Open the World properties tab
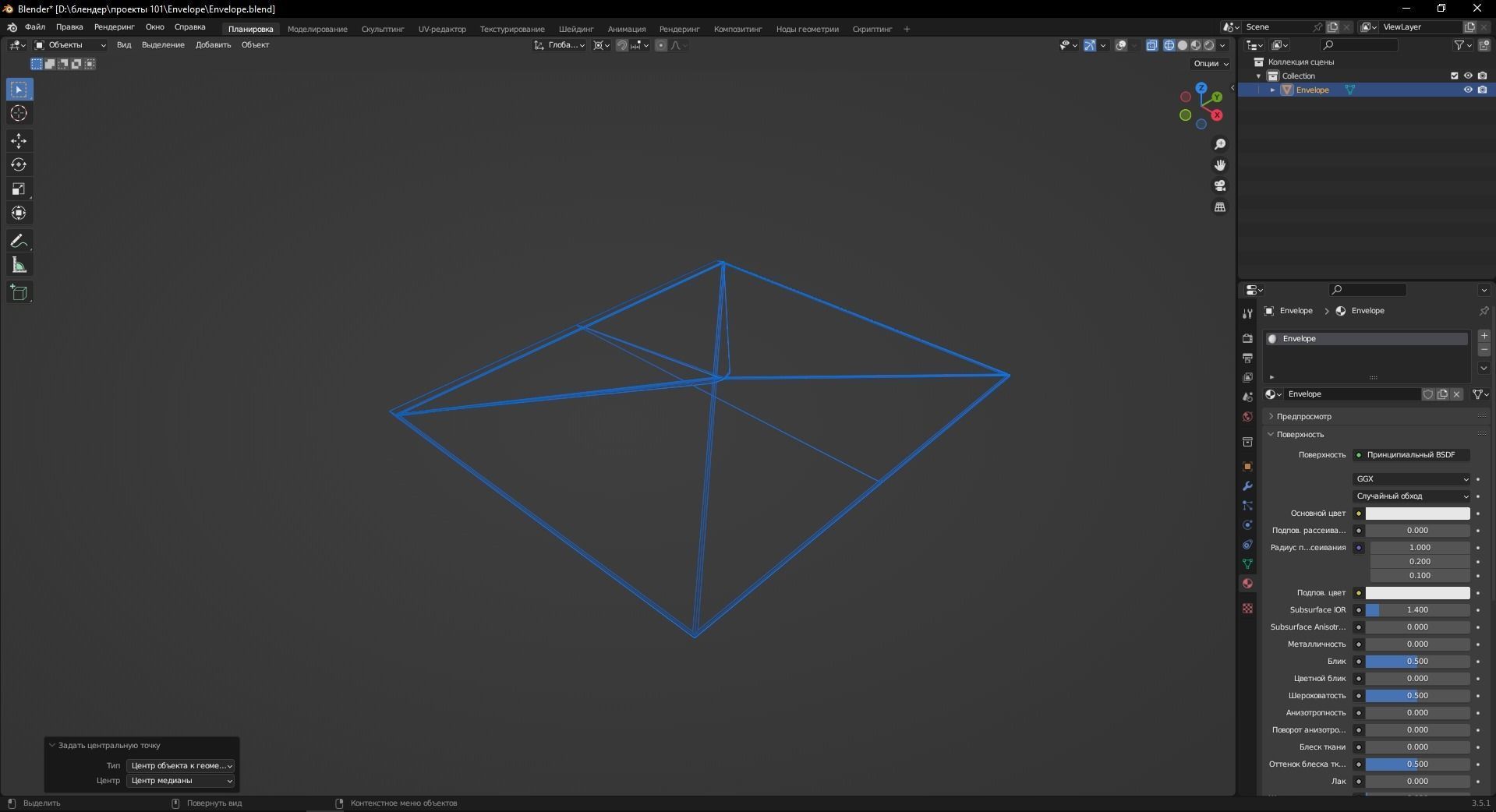Image resolution: width=1496 pixels, height=812 pixels. tap(1247, 416)
